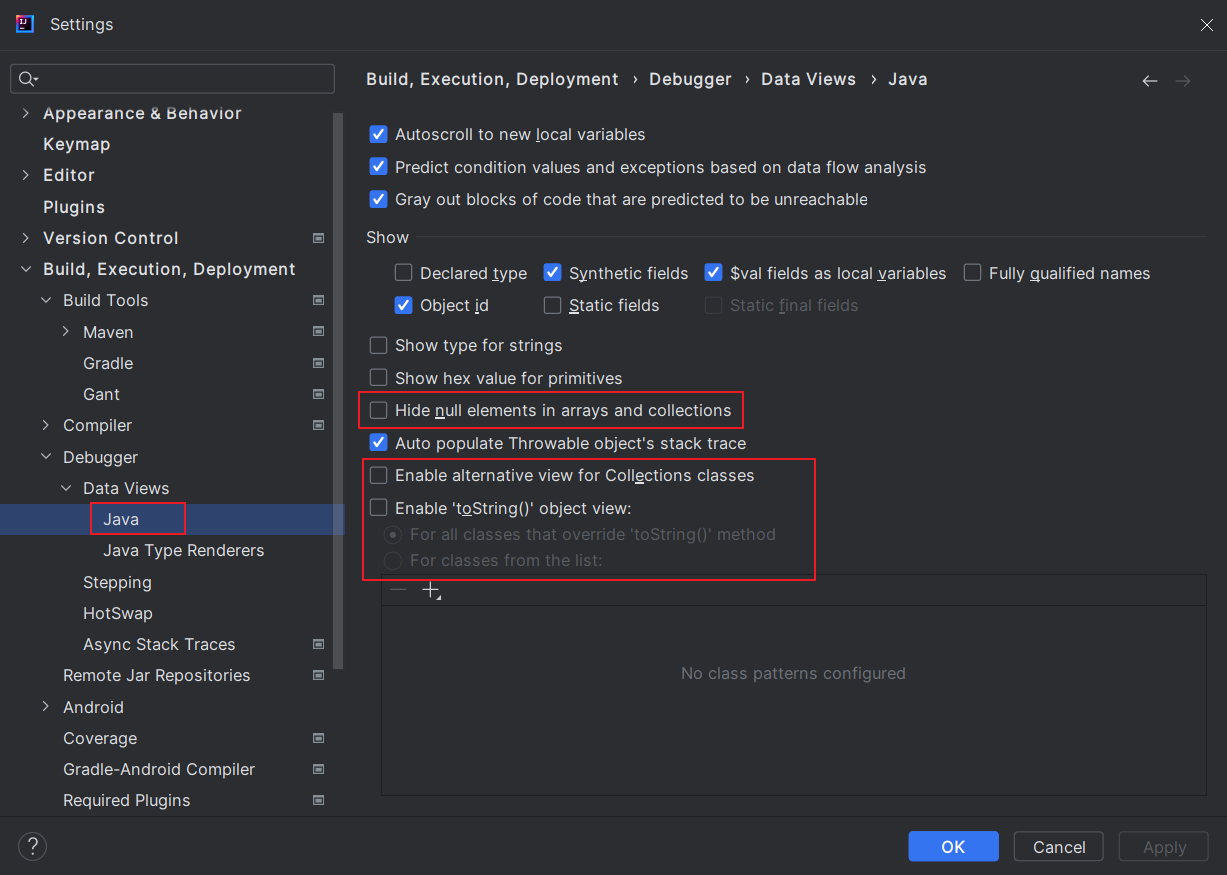Click the settings tree vertical scrollbar
This screenshot has height=875, width=1227.
click(x=339, y=390)
